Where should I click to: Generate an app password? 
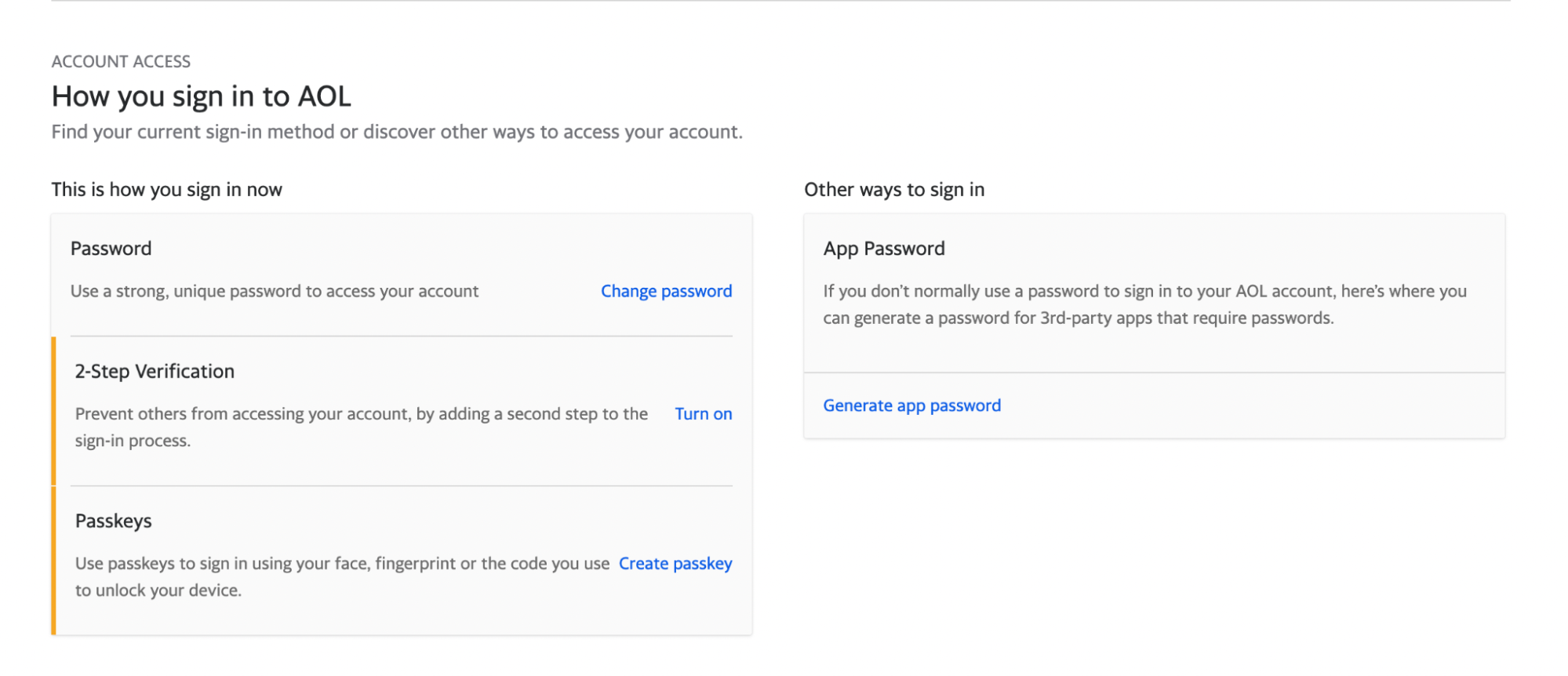click(x=911, y=405)
